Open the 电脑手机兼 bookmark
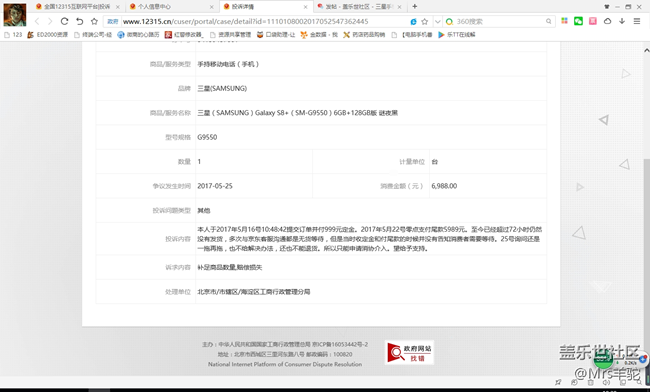 (x=412, y=35)
